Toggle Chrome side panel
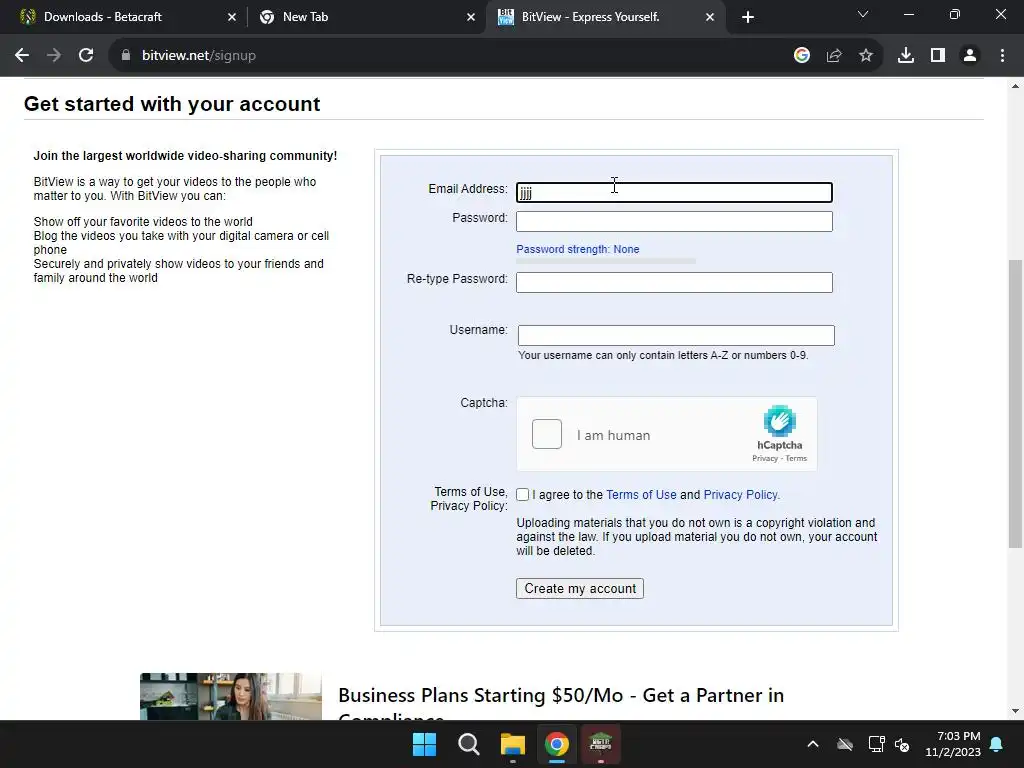The width and height of the screenshot is (1024, 768). click(x=938, y=56)
